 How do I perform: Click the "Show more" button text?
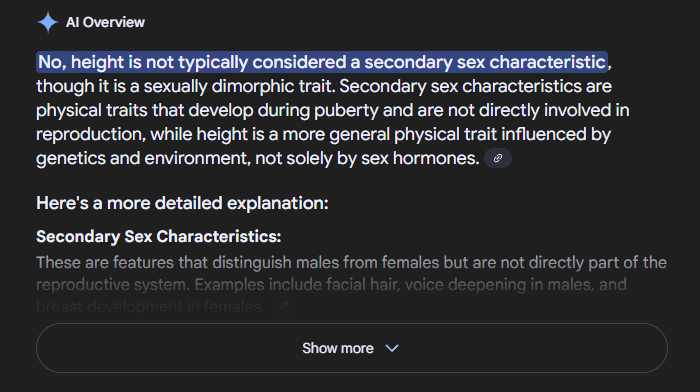click(x=338, y=348)
